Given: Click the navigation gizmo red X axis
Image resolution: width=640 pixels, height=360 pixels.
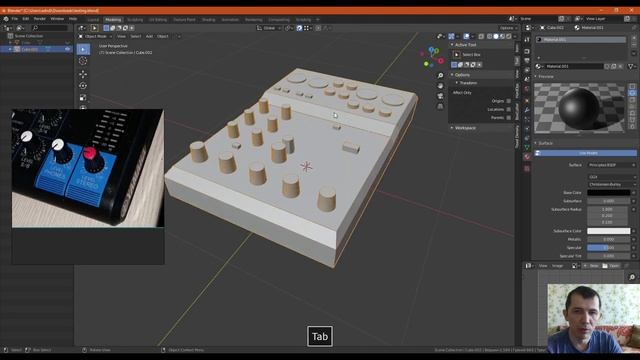Looking at the screenshot, I should point(441,61).
